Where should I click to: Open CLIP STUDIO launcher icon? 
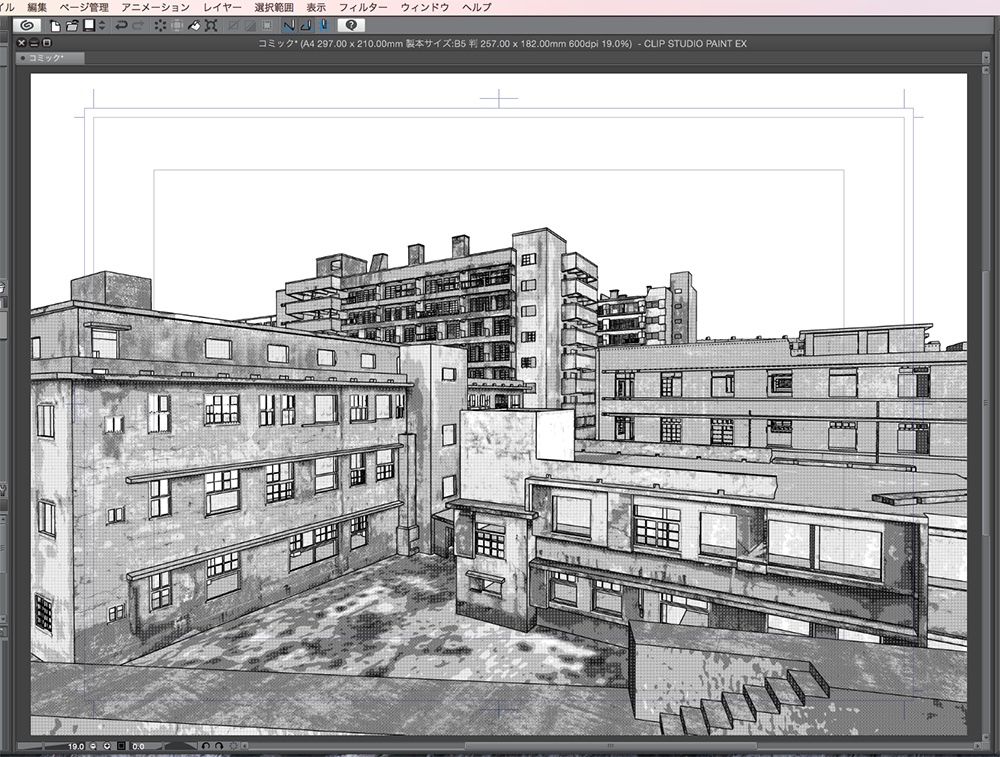click(x=27, y=26)
